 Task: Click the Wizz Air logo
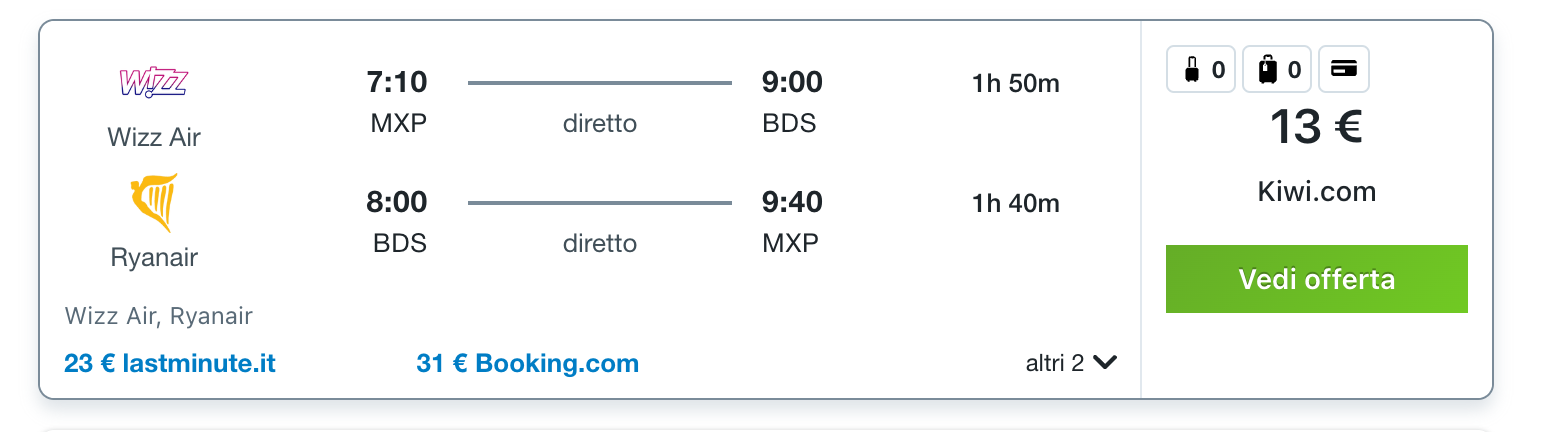tap(153, 83)
